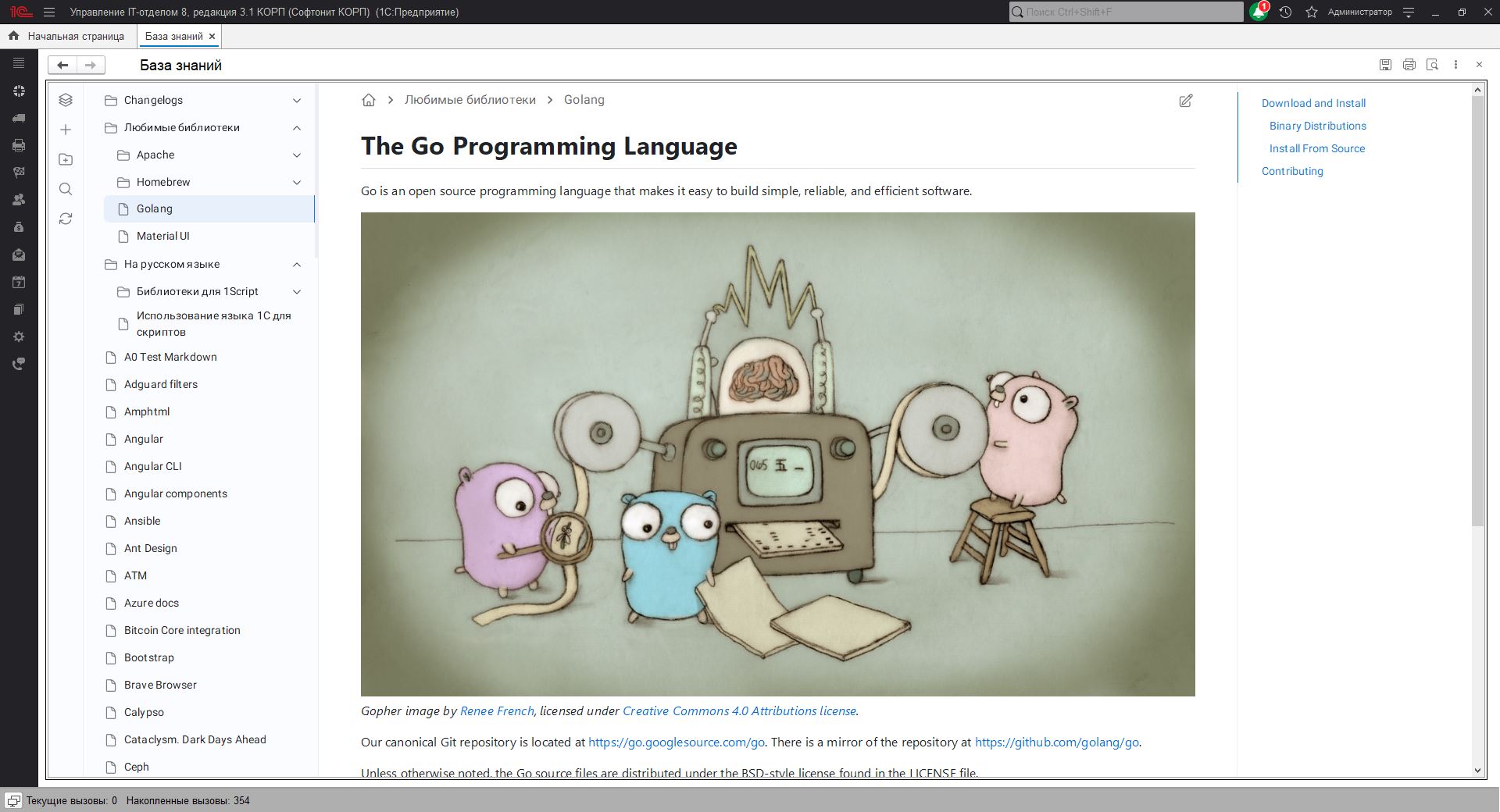This screenshot has width=1500, height=812.
Task: Print the current page via printer icon
Action: [1409, 65]
